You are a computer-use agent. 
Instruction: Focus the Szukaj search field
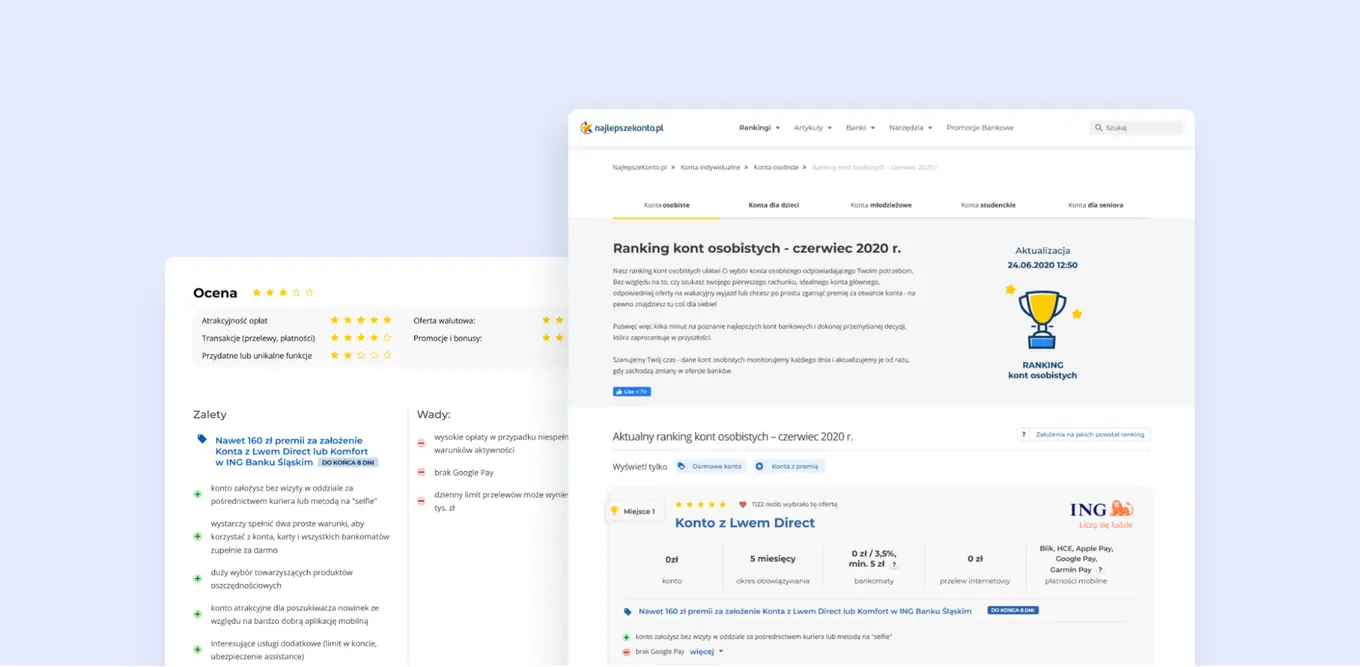[1137, 128]
